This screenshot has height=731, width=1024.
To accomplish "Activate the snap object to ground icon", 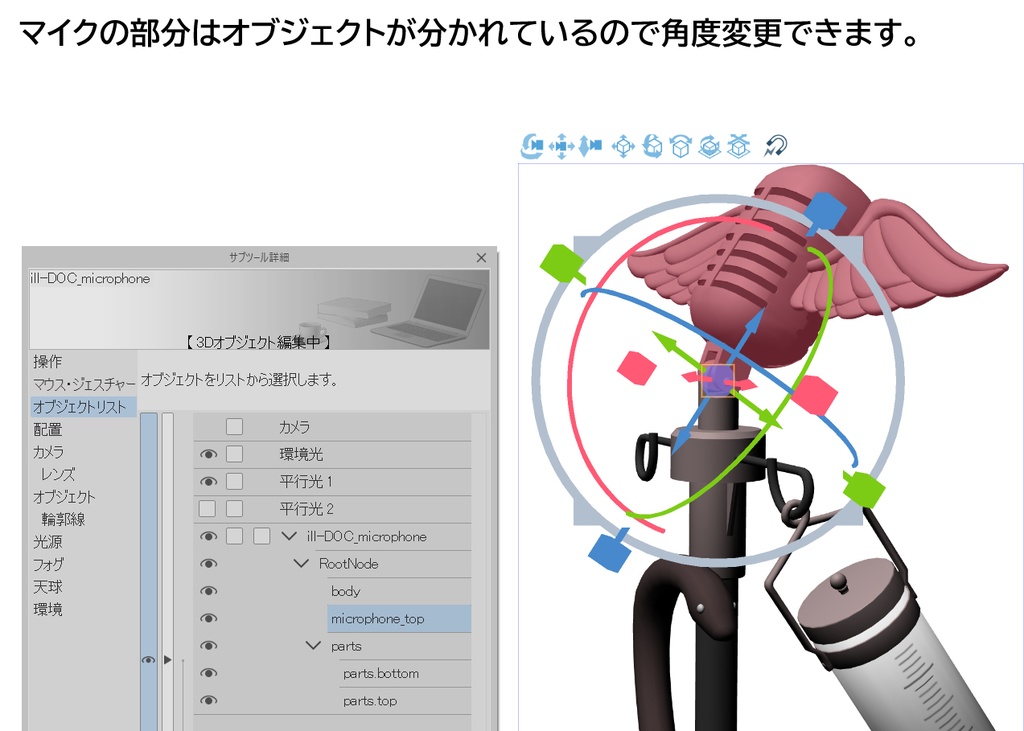I will coord(738,145).
